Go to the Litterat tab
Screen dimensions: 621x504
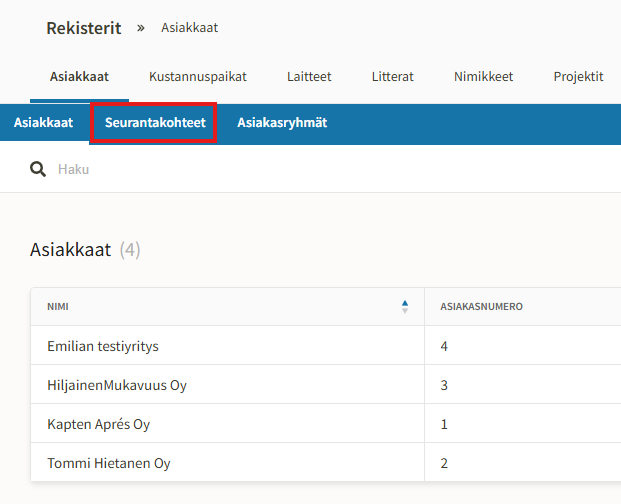click(x=392, y=77)
